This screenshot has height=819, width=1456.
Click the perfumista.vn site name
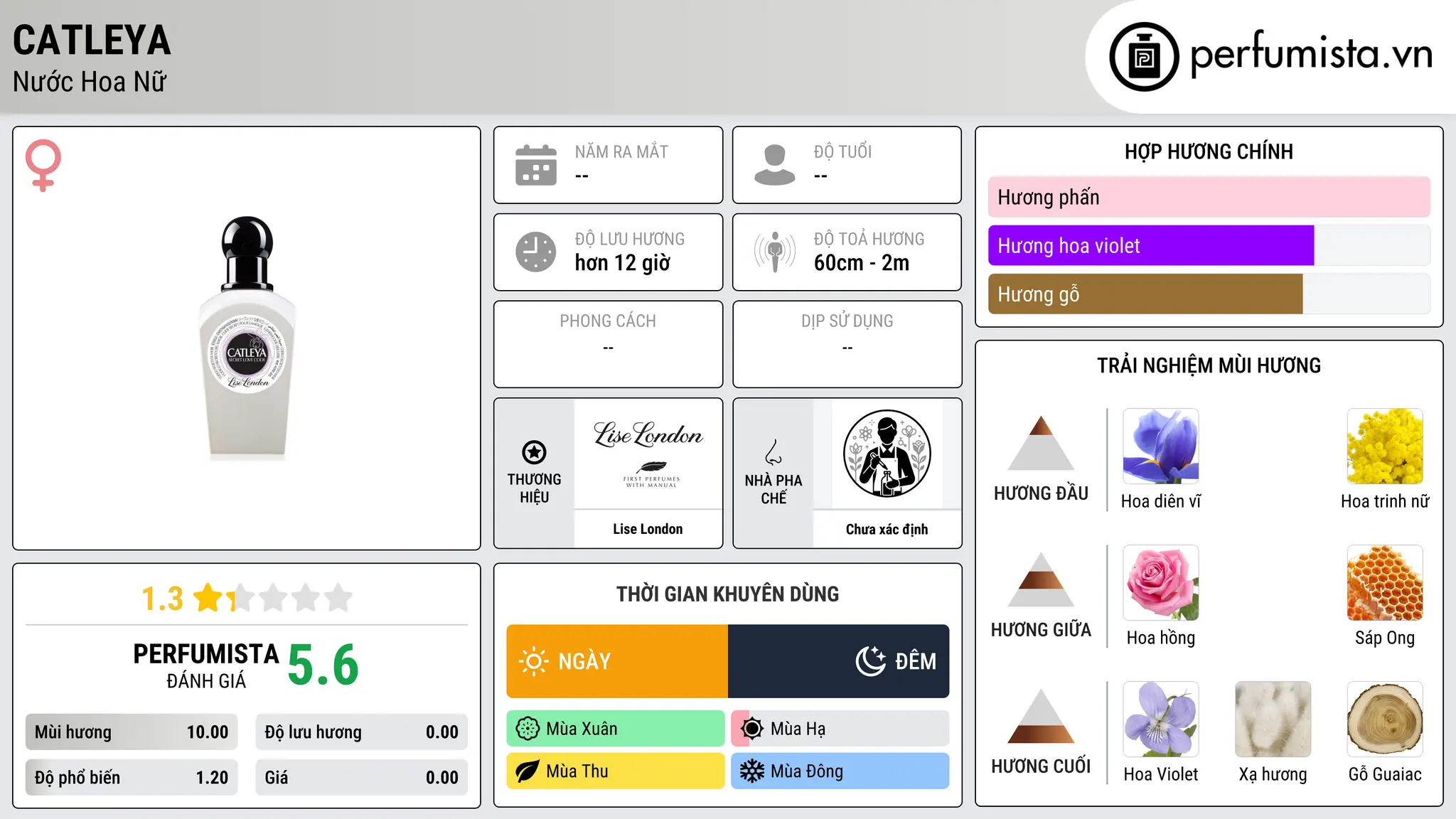coord(1312,55)
